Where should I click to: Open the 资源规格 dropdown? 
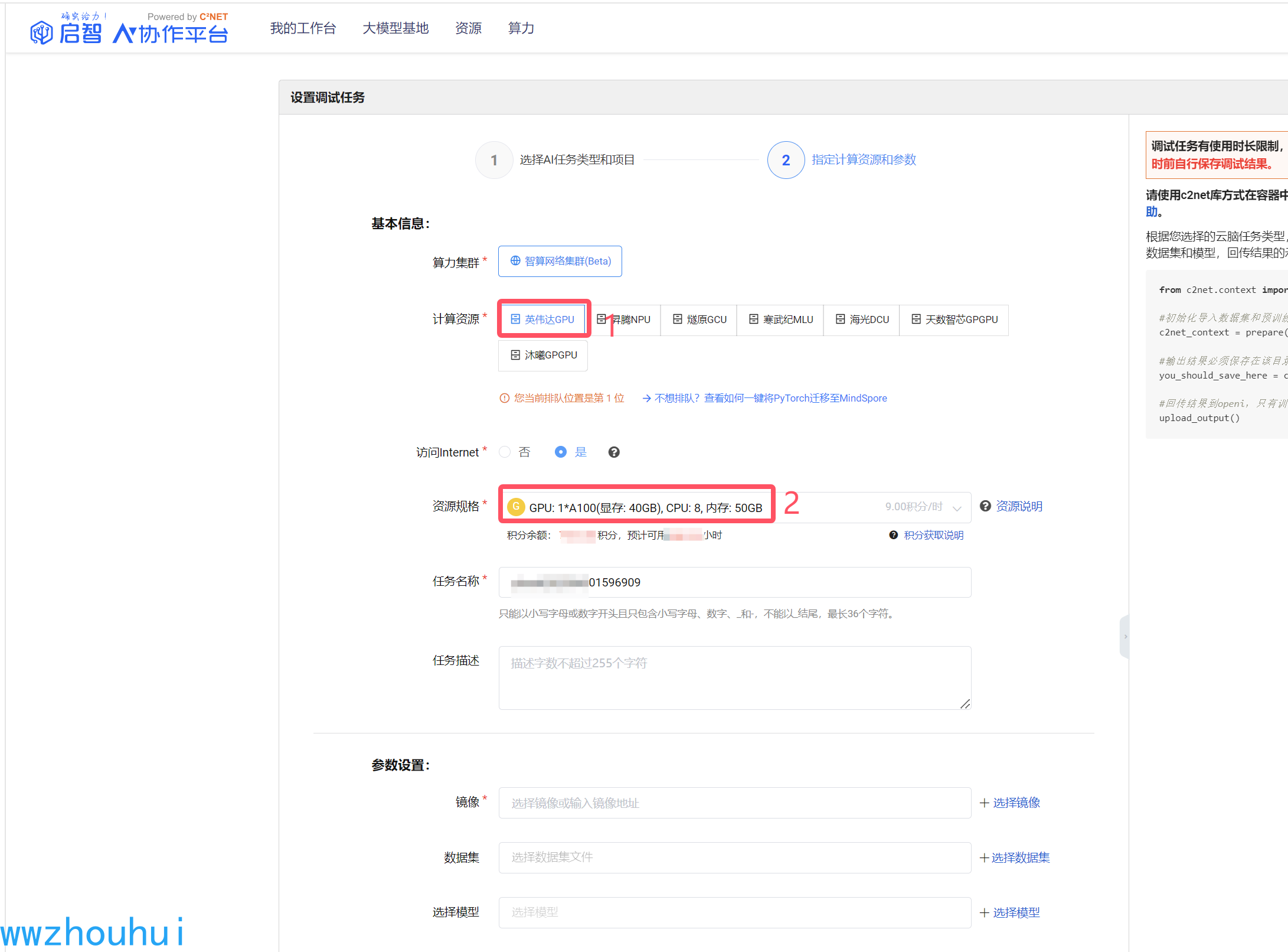click(735, 507)
